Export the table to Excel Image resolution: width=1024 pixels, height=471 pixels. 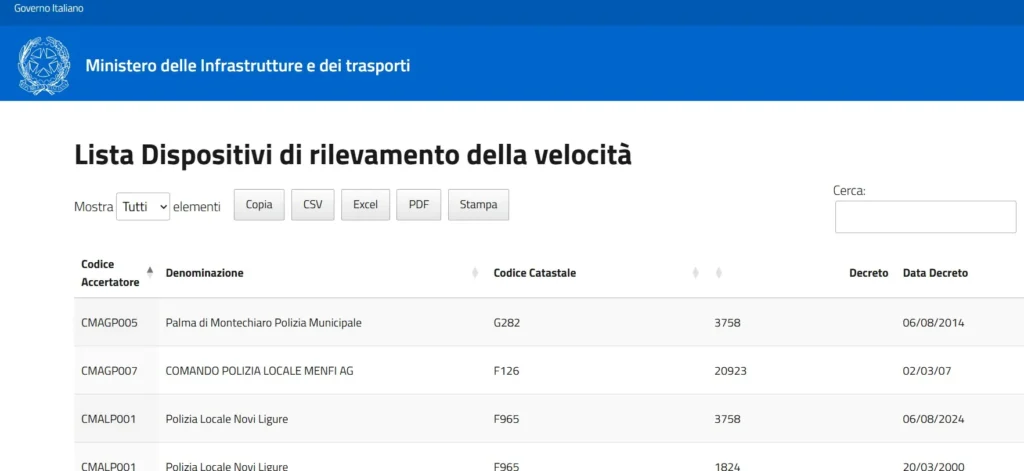366,204
